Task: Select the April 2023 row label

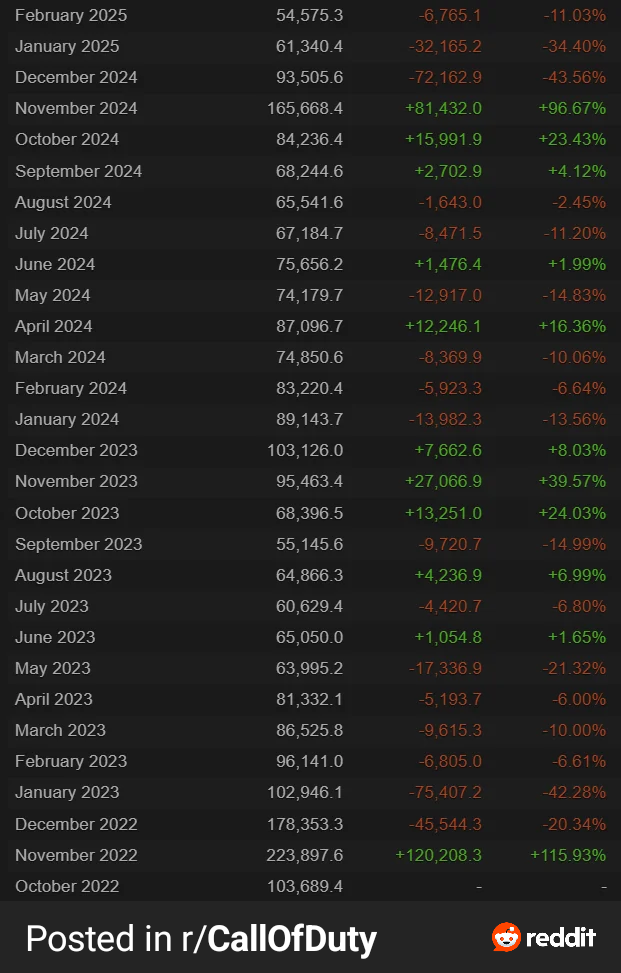Action: (53, 699)
